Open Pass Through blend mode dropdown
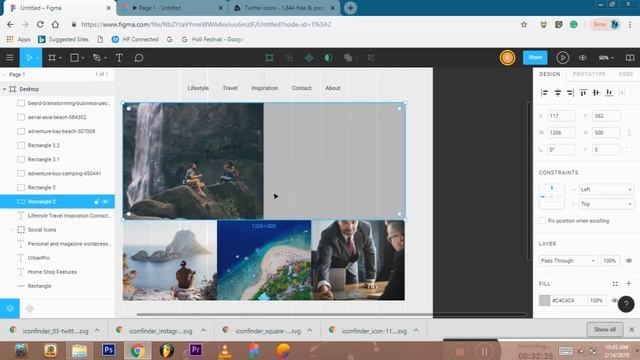Viewport: 640px width, 360px height. coord(567,260)
